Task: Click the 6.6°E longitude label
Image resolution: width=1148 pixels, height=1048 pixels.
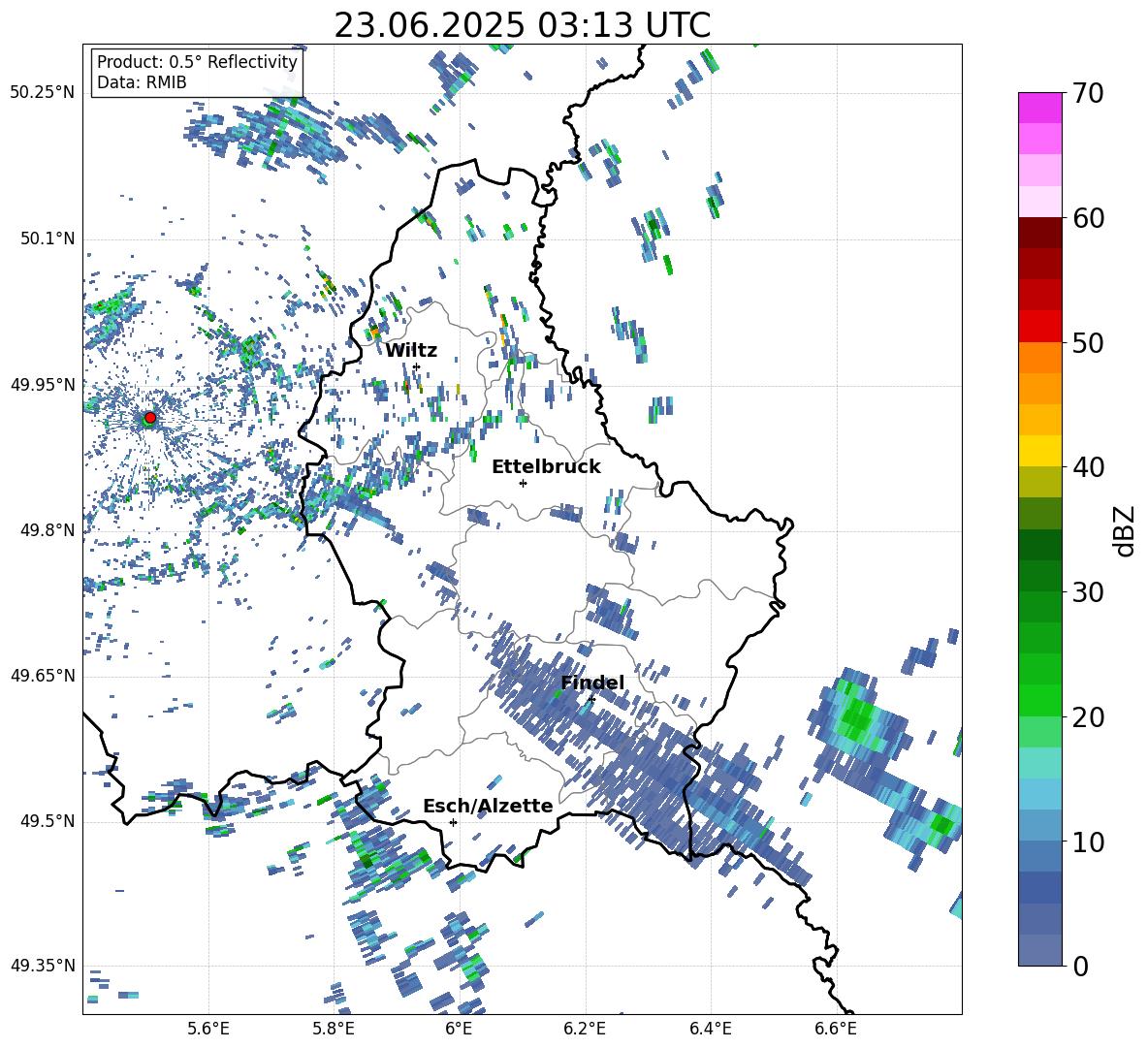Action: [836, 1029]
